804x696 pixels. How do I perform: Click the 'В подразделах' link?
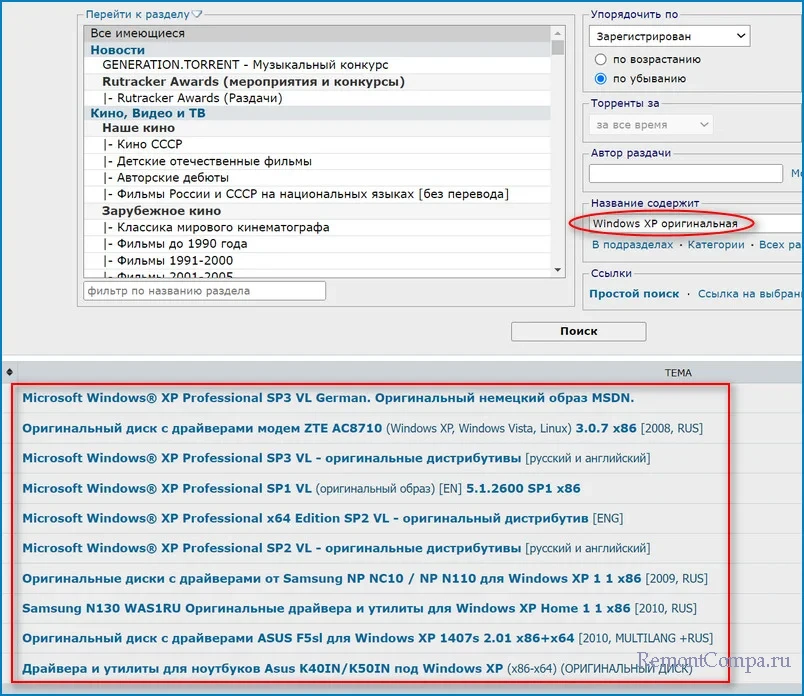point(632,245)
